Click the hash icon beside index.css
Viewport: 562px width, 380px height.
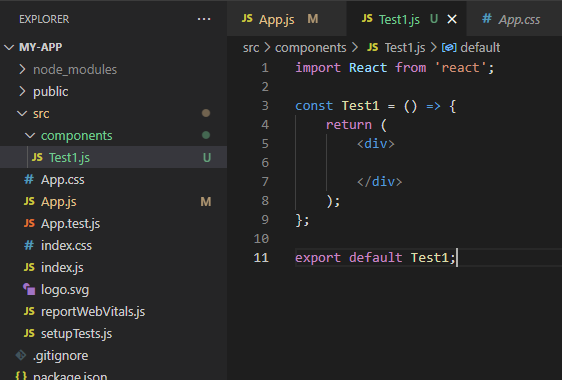pos(29,246)
